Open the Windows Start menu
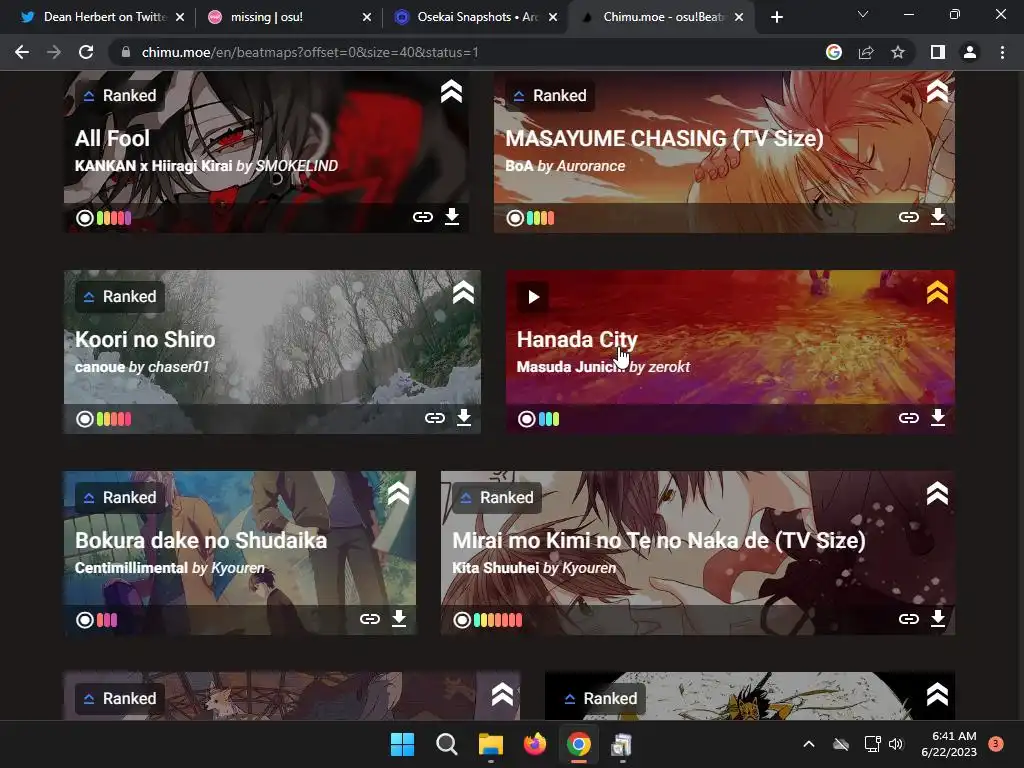The height and width of the screenshot is (768, 1024). click(402, 744)
